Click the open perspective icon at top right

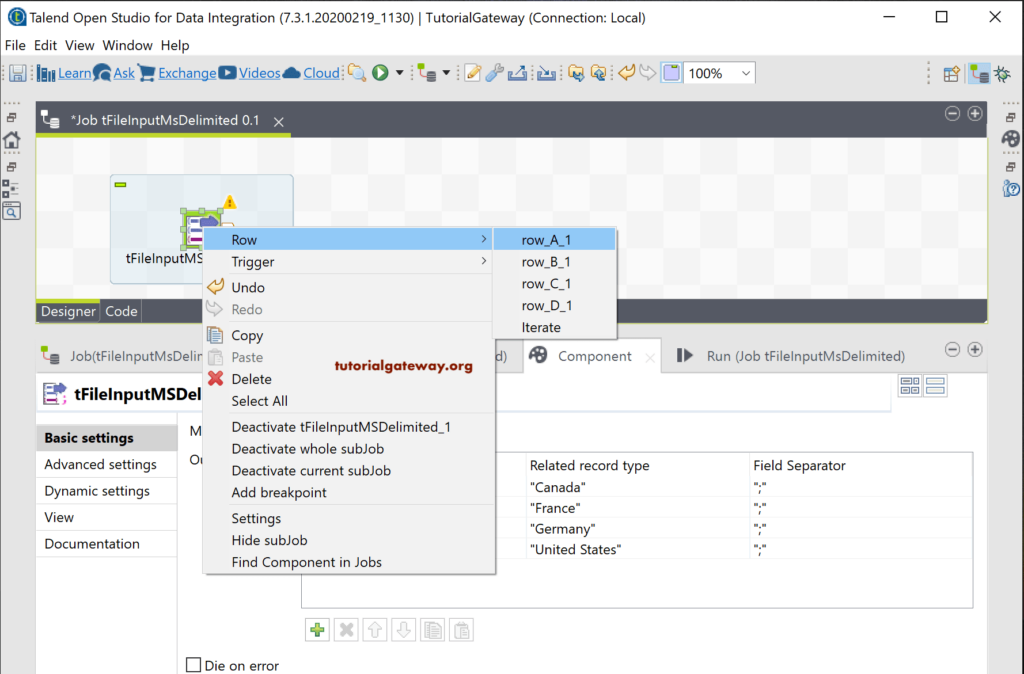(x=952, y=74)
